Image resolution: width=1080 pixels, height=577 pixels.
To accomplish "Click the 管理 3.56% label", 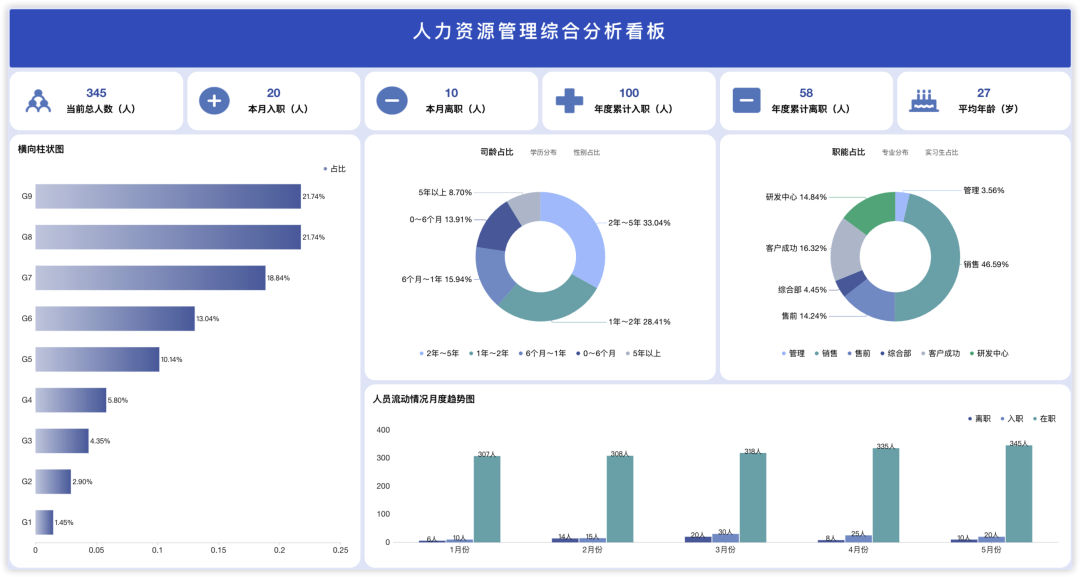I will pos(984,190).
